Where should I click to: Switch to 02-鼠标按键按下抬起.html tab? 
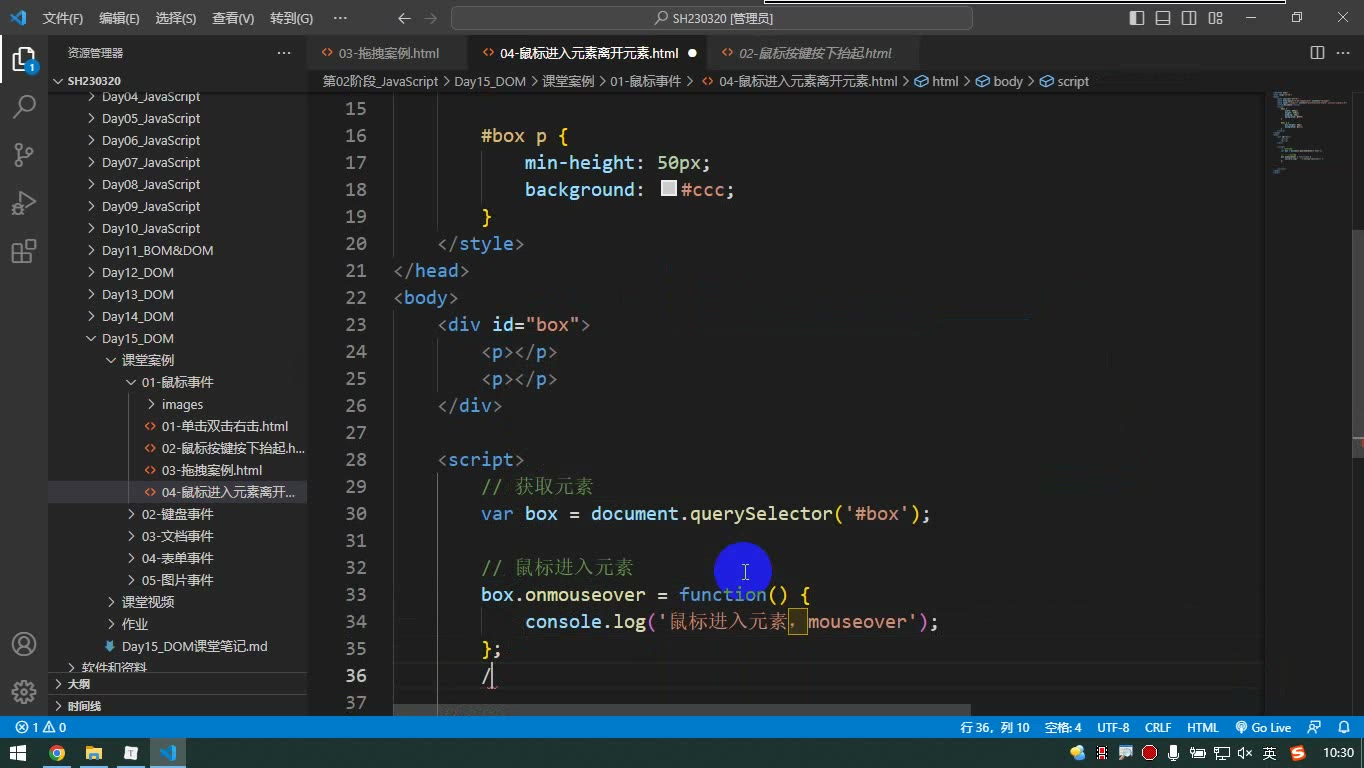pos(813,53)
